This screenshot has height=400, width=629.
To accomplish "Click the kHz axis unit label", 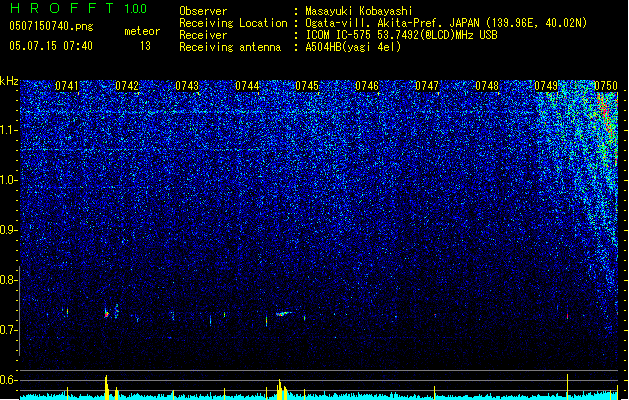I will [9, 81].
